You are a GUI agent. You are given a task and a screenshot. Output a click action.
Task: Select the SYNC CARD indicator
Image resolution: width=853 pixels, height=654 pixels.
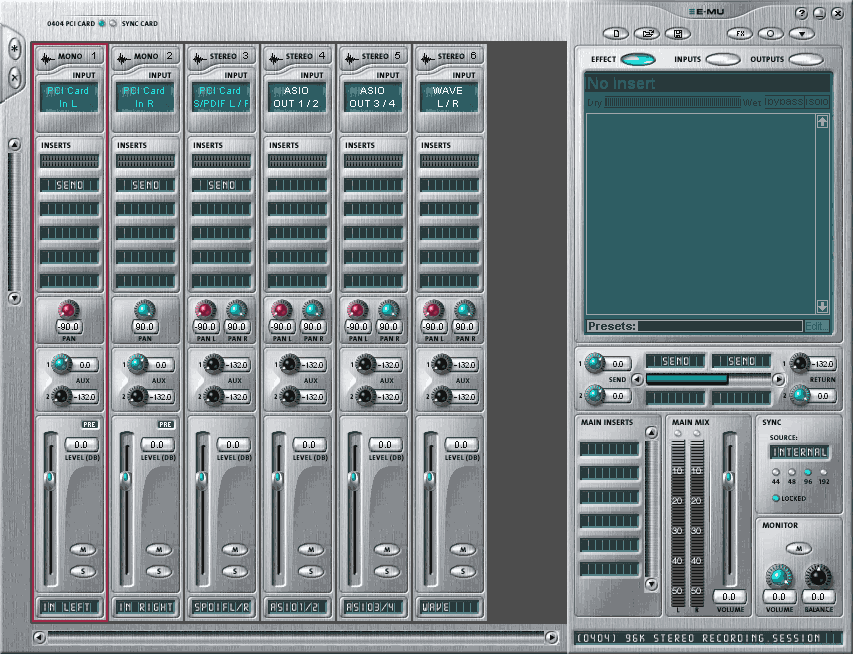click(113, 23)
